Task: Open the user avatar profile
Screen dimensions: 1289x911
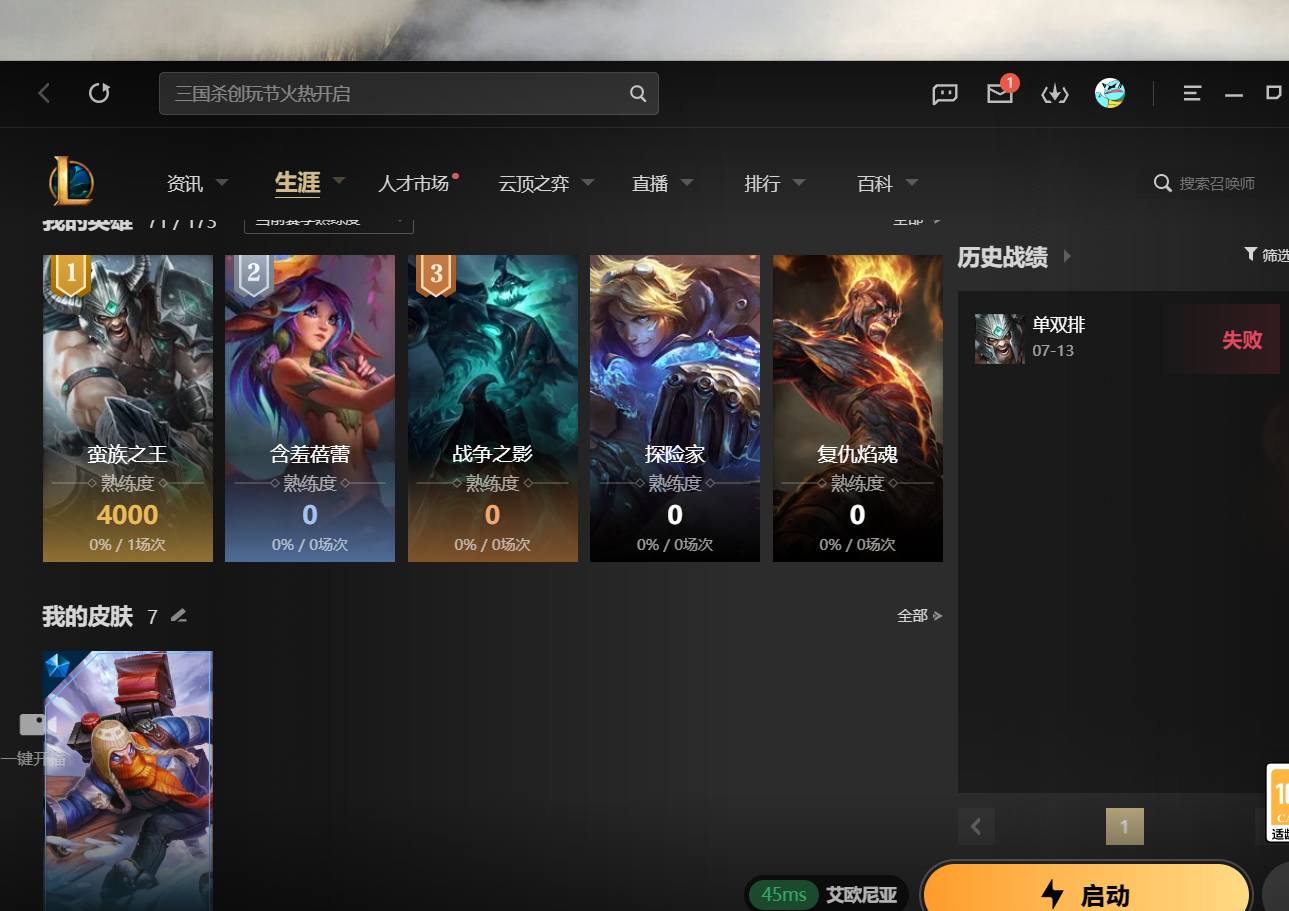Action: tap(1110, 93)
